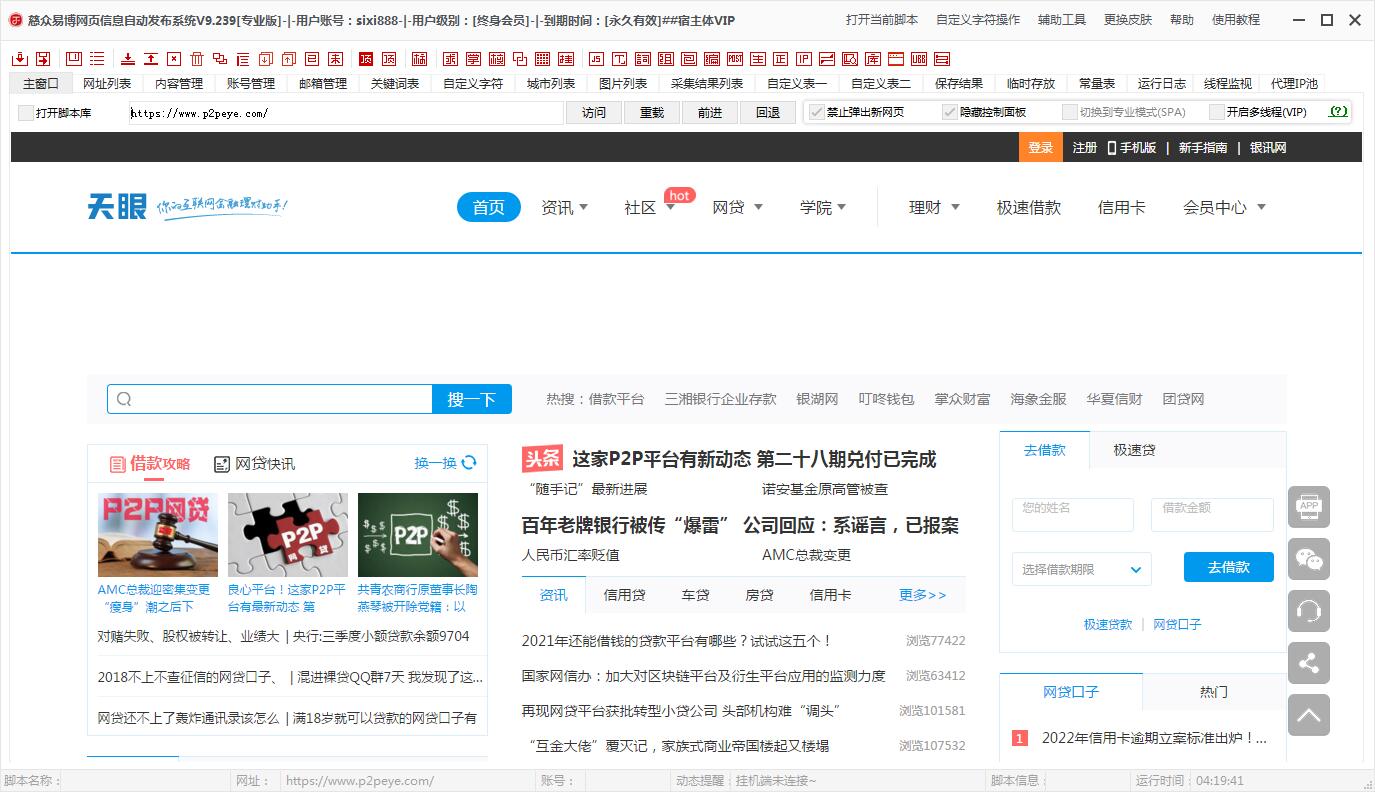Click the JS toolbar icon
1375x792 pixels.
pyautogui.click(x=596, y=59)
